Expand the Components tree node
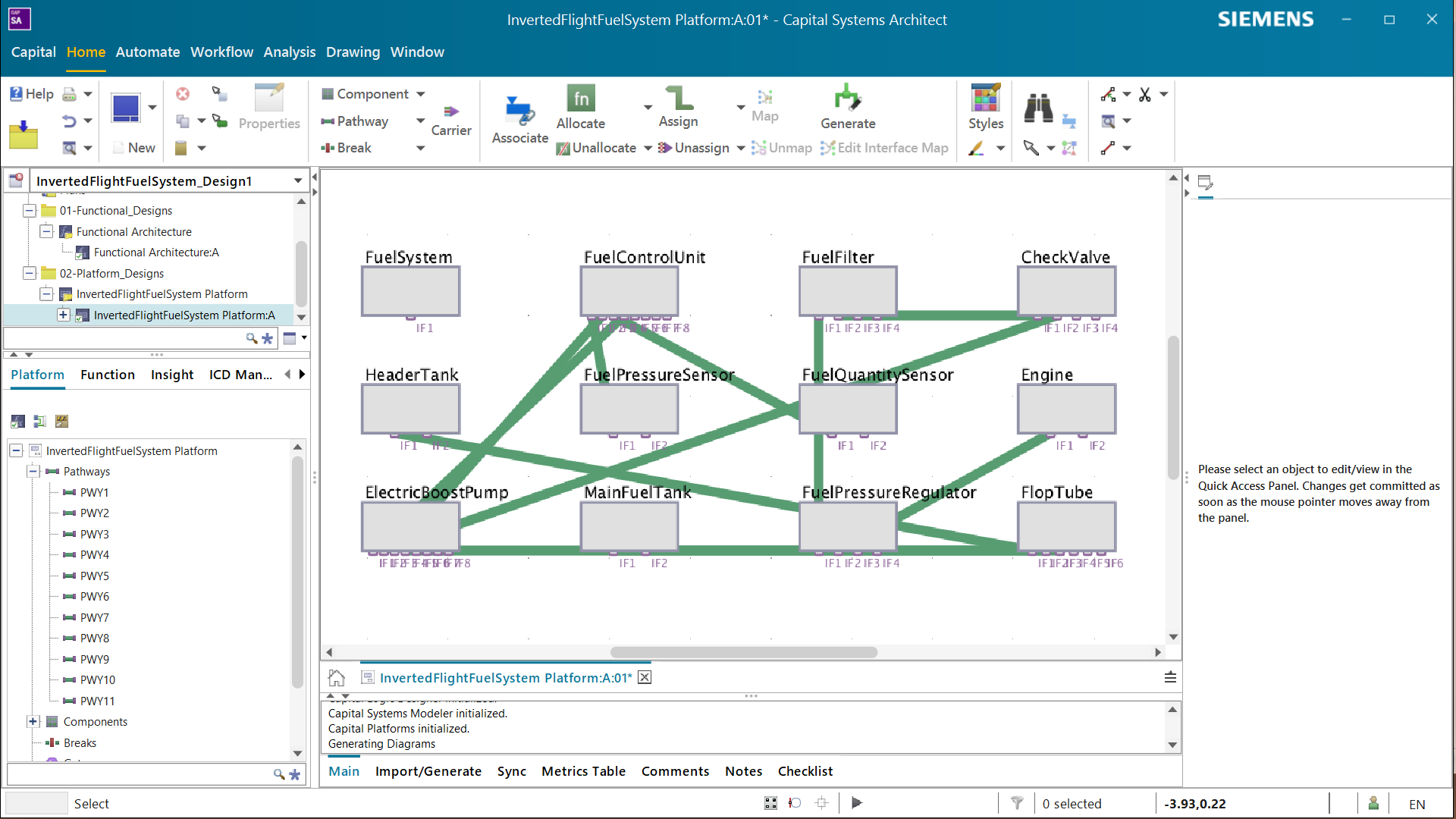The width and height of the screenshot is (1456, 819). tap(33, 721)
